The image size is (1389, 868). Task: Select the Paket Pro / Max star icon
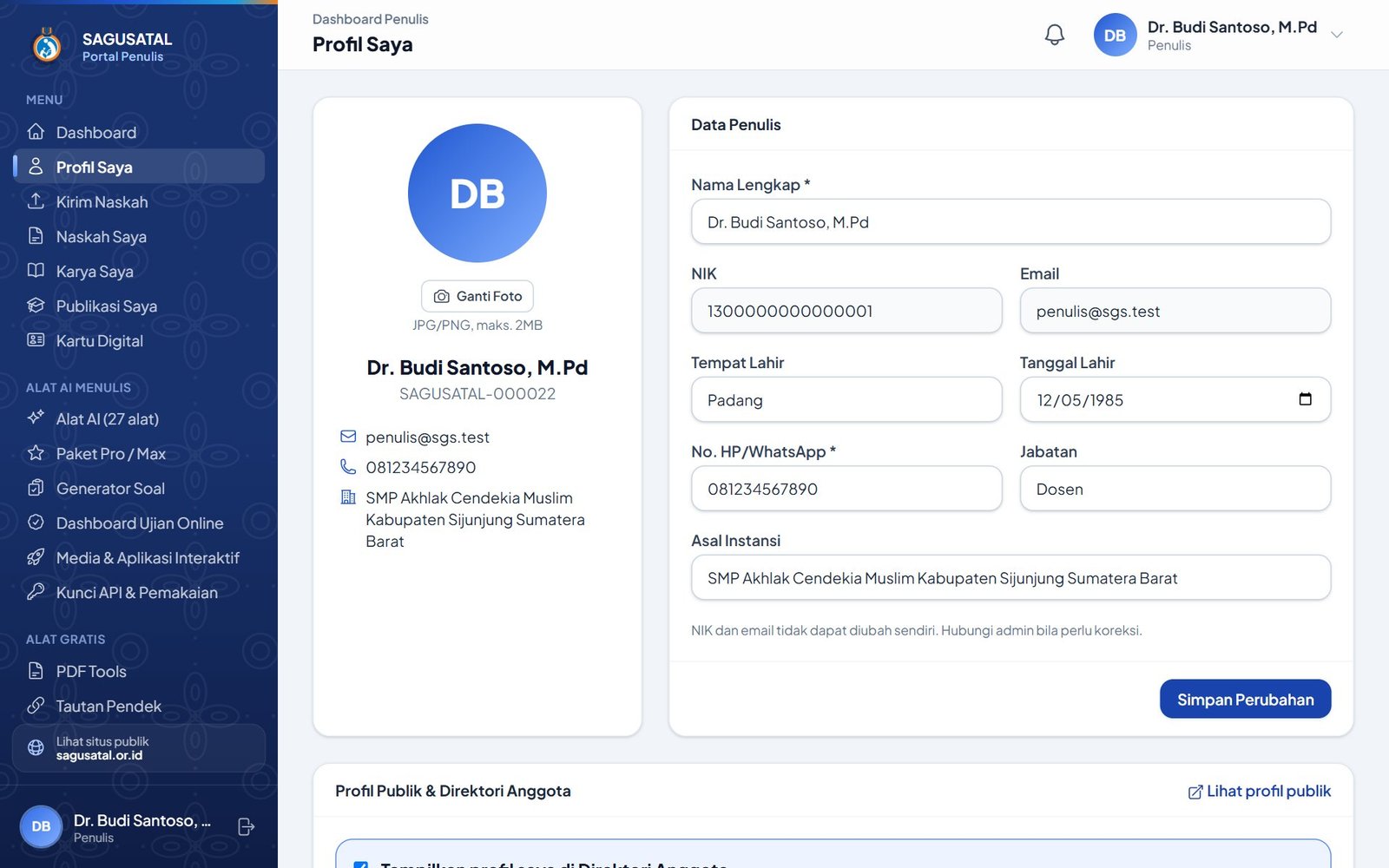pyautogui.click(x=36, y=453)
